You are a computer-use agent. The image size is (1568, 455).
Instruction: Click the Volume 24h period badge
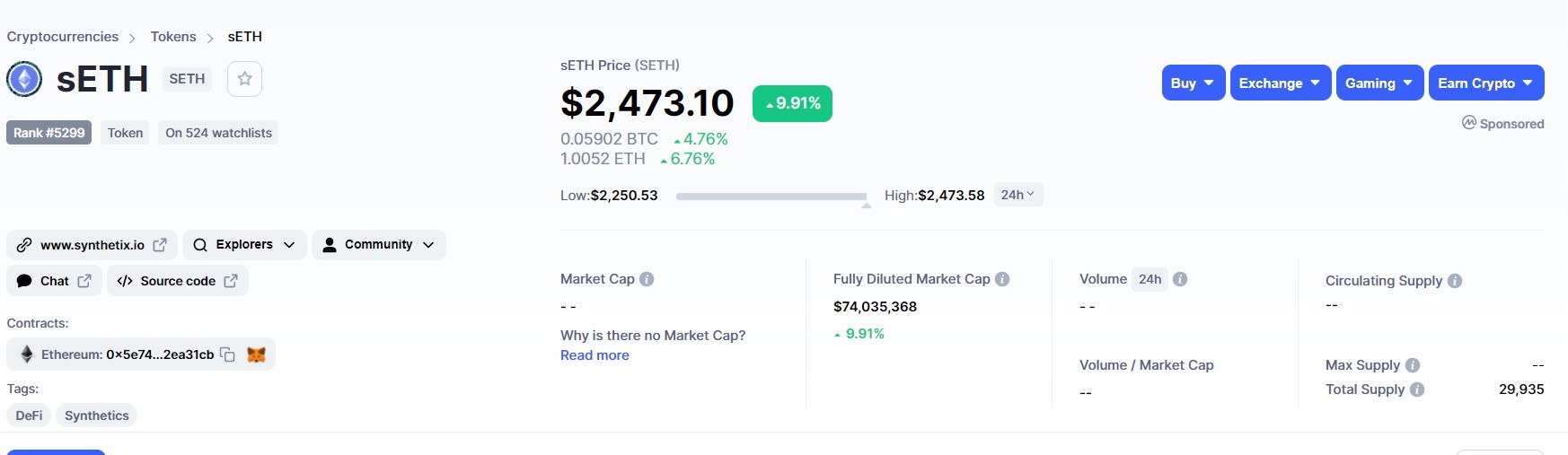click(x=1150, y=279)
